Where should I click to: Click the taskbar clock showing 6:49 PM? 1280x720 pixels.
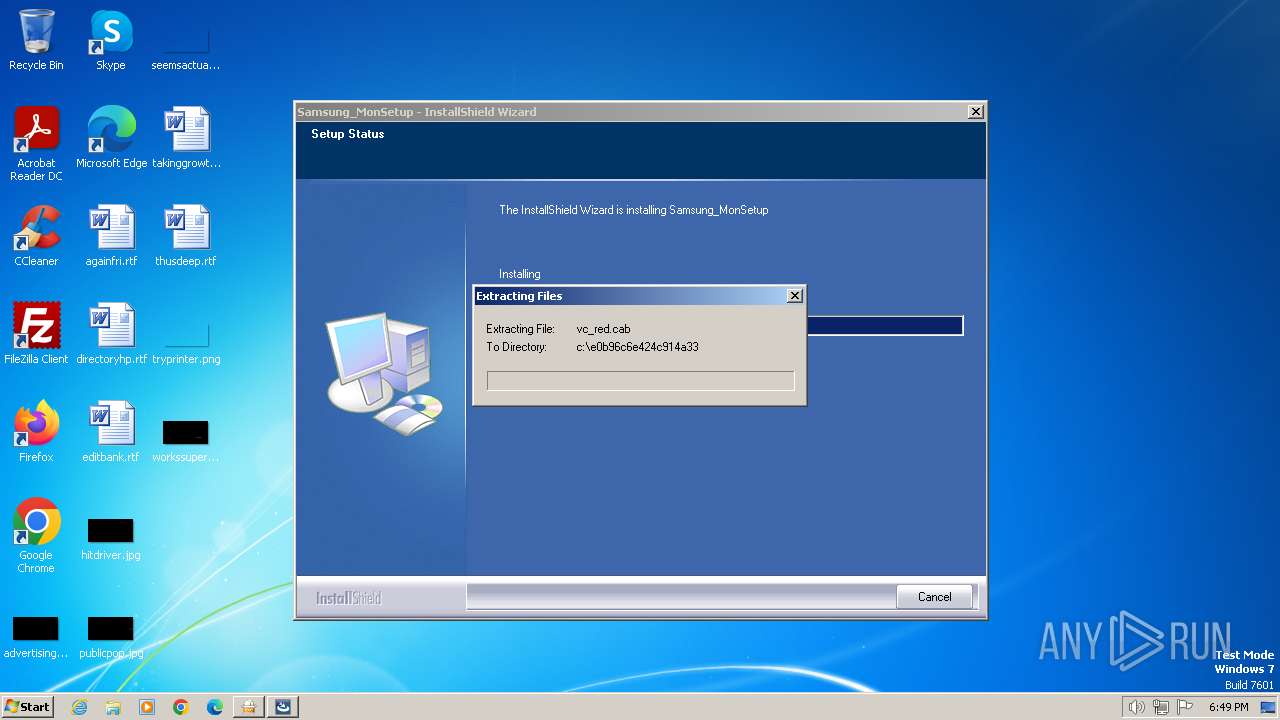(x=1228, y=707)
